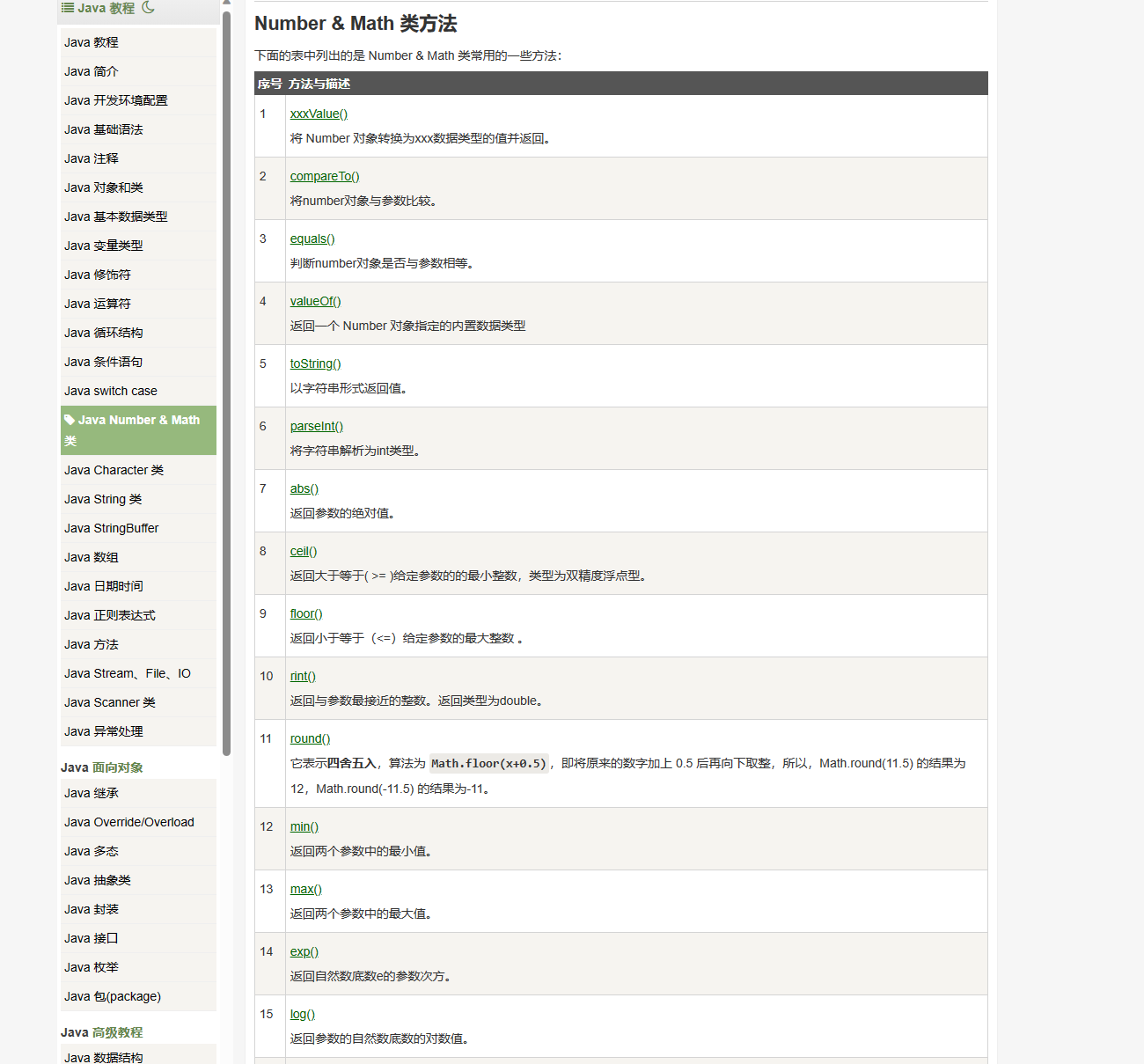Open the xxxValue() method link
The width and height of the screenshot is (1144, 1064).
[x=319, y=114]
